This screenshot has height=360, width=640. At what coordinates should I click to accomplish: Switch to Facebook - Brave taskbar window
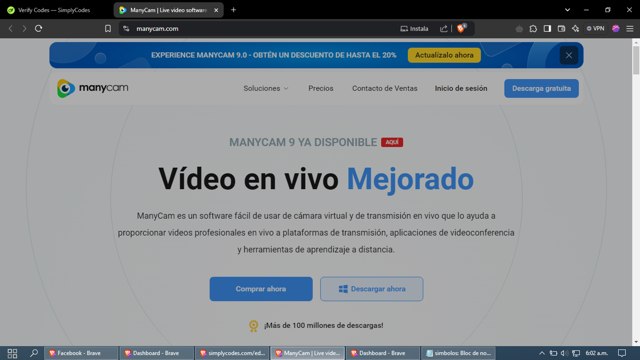(x=80, y=353)
